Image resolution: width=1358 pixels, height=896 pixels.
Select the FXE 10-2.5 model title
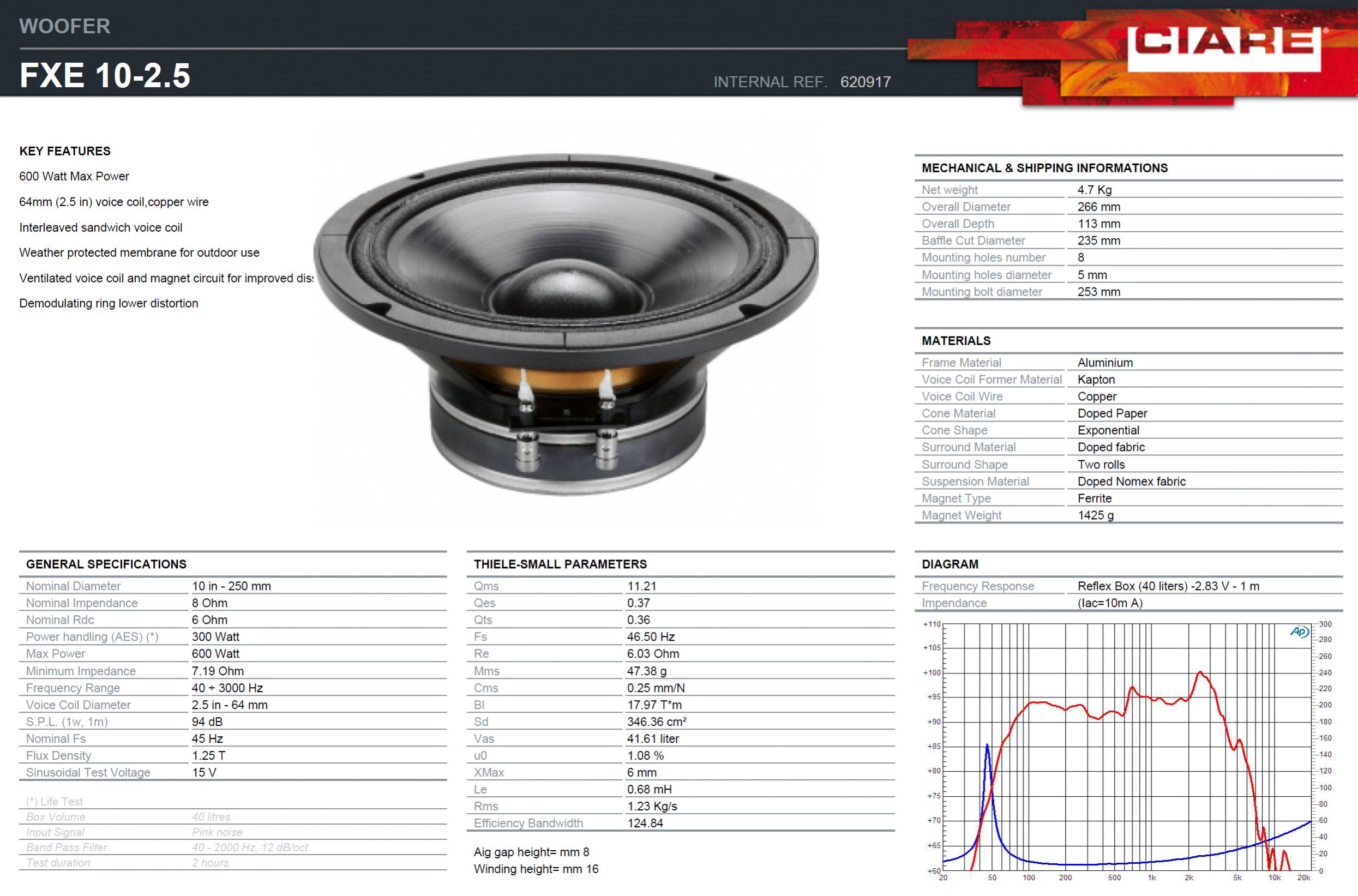point(105,75)
